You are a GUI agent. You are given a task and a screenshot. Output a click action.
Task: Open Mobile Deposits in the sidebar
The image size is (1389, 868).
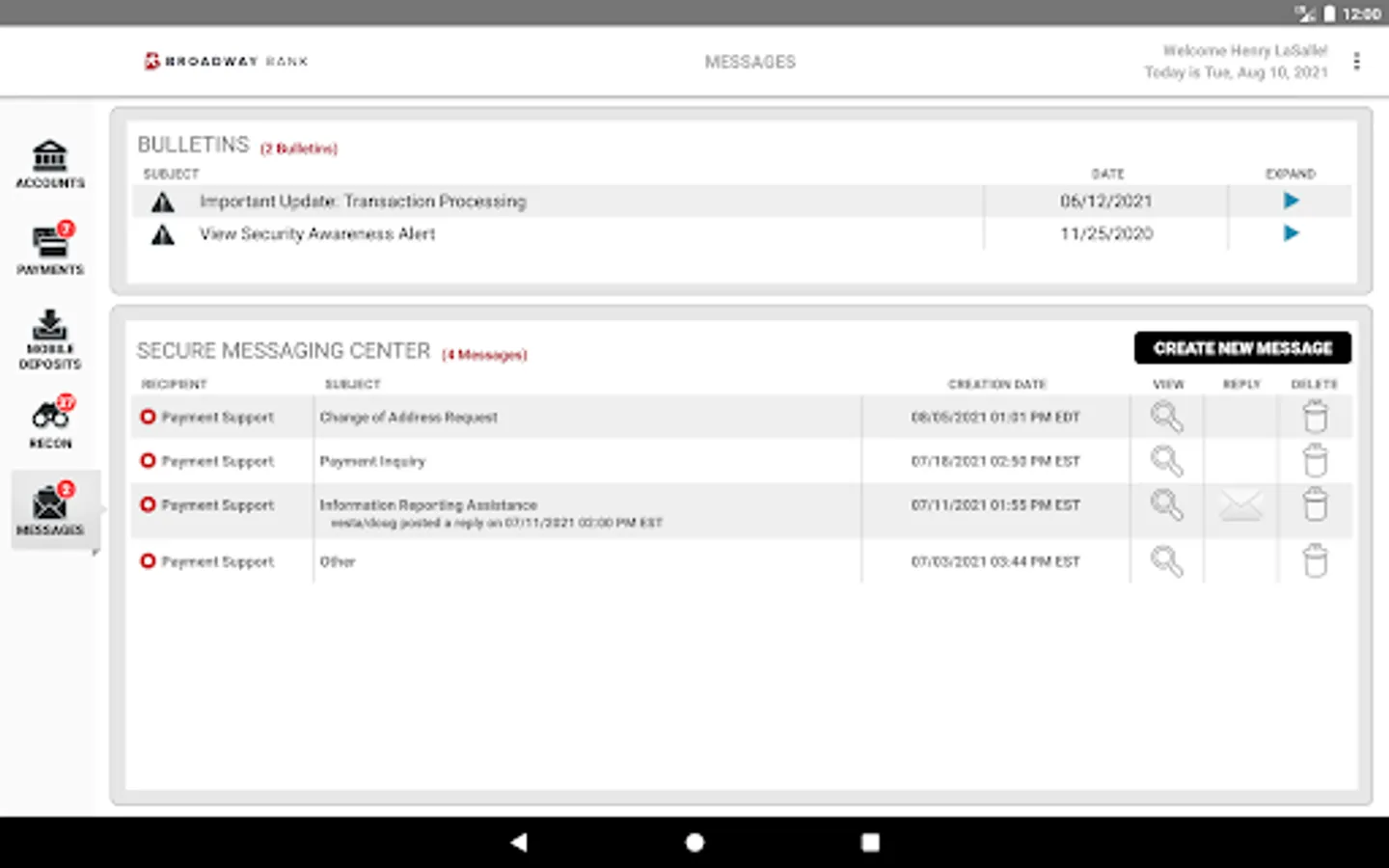50,339
